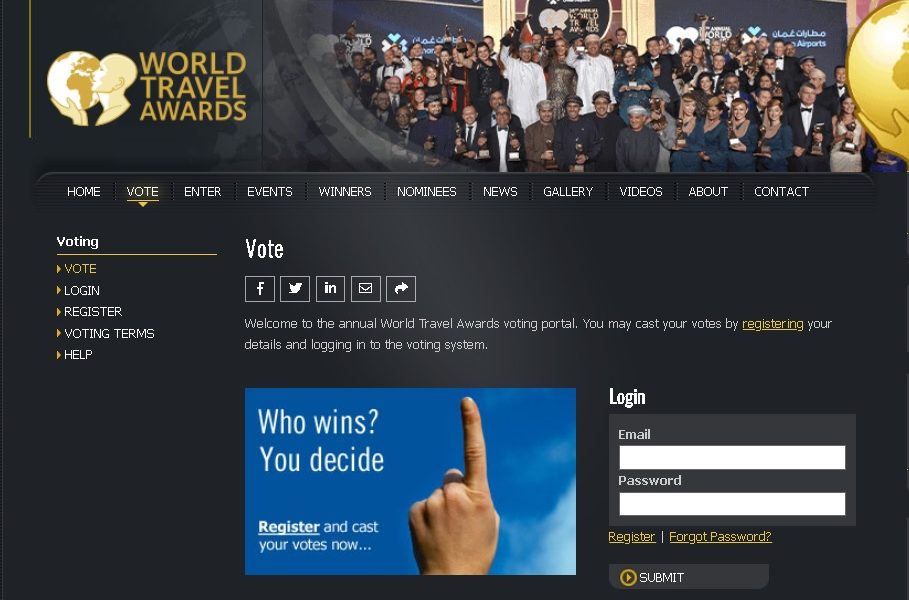
Task: Click the Submit button arrow icon
Action: (x=628, y=577)
